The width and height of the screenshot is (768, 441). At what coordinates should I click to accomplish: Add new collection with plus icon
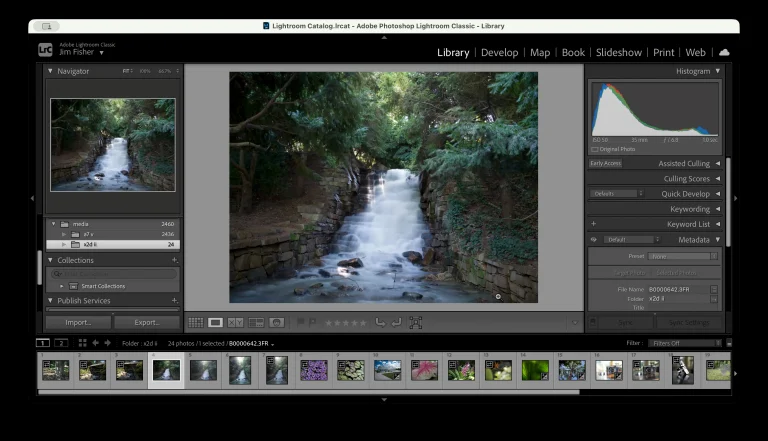tap(175, 260)
